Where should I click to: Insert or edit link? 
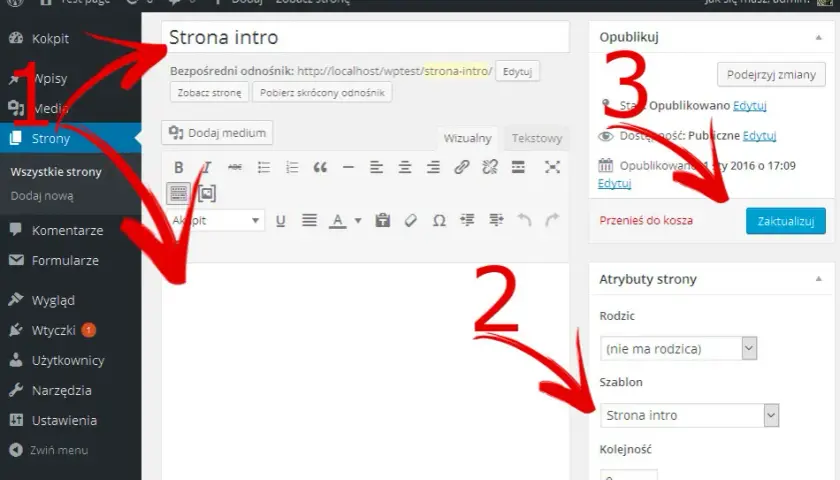pyautogui.click(x=462, y=167)
